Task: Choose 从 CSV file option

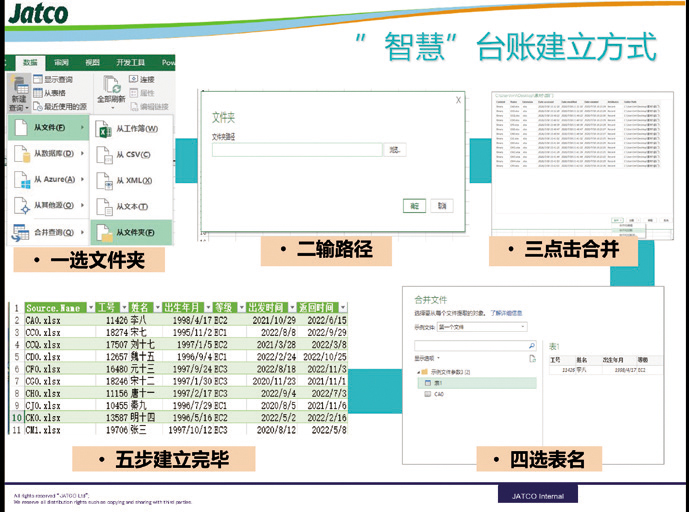Action: tap(103, 155)
